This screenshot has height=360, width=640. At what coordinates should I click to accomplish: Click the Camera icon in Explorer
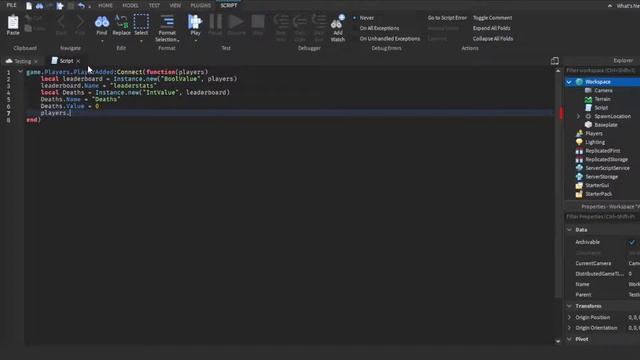pos(588,90)
